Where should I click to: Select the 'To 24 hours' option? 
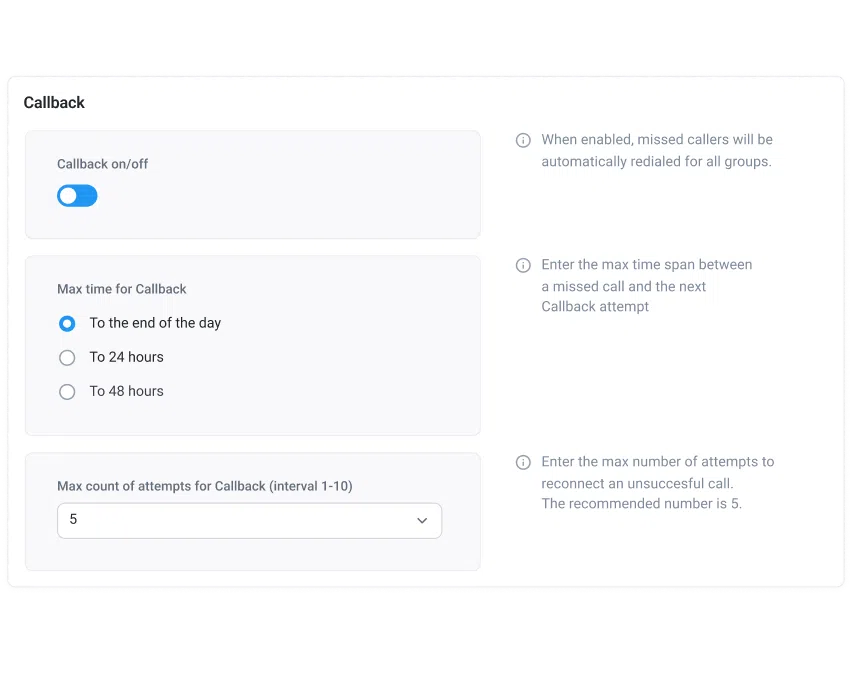tap(67, 357)
